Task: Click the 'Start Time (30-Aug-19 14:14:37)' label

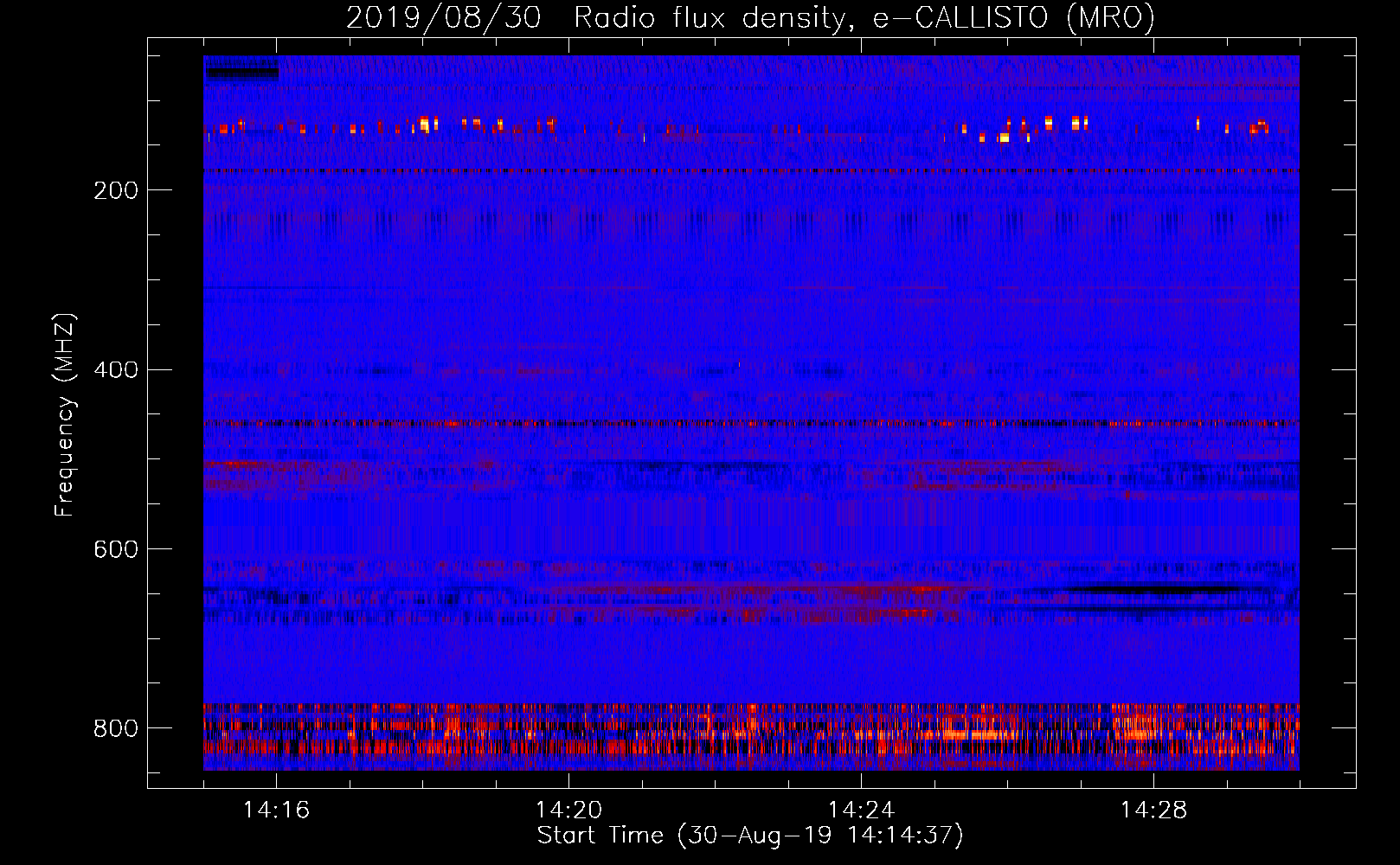Action: [750, 836]
